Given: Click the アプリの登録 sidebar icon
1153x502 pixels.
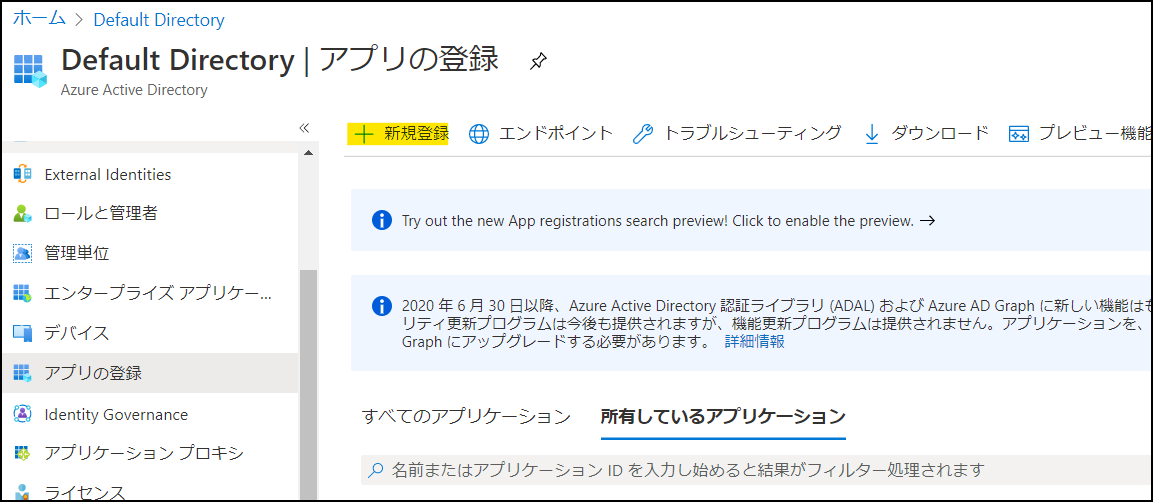Looking at the screenshot, I should pyautogui.click(x=23, y=373).
